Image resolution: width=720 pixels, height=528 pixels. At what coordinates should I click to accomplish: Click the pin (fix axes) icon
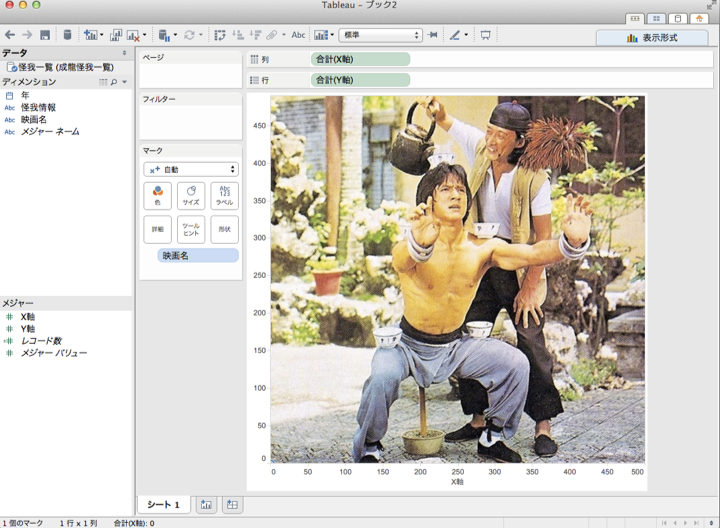[x=433, y=35]
